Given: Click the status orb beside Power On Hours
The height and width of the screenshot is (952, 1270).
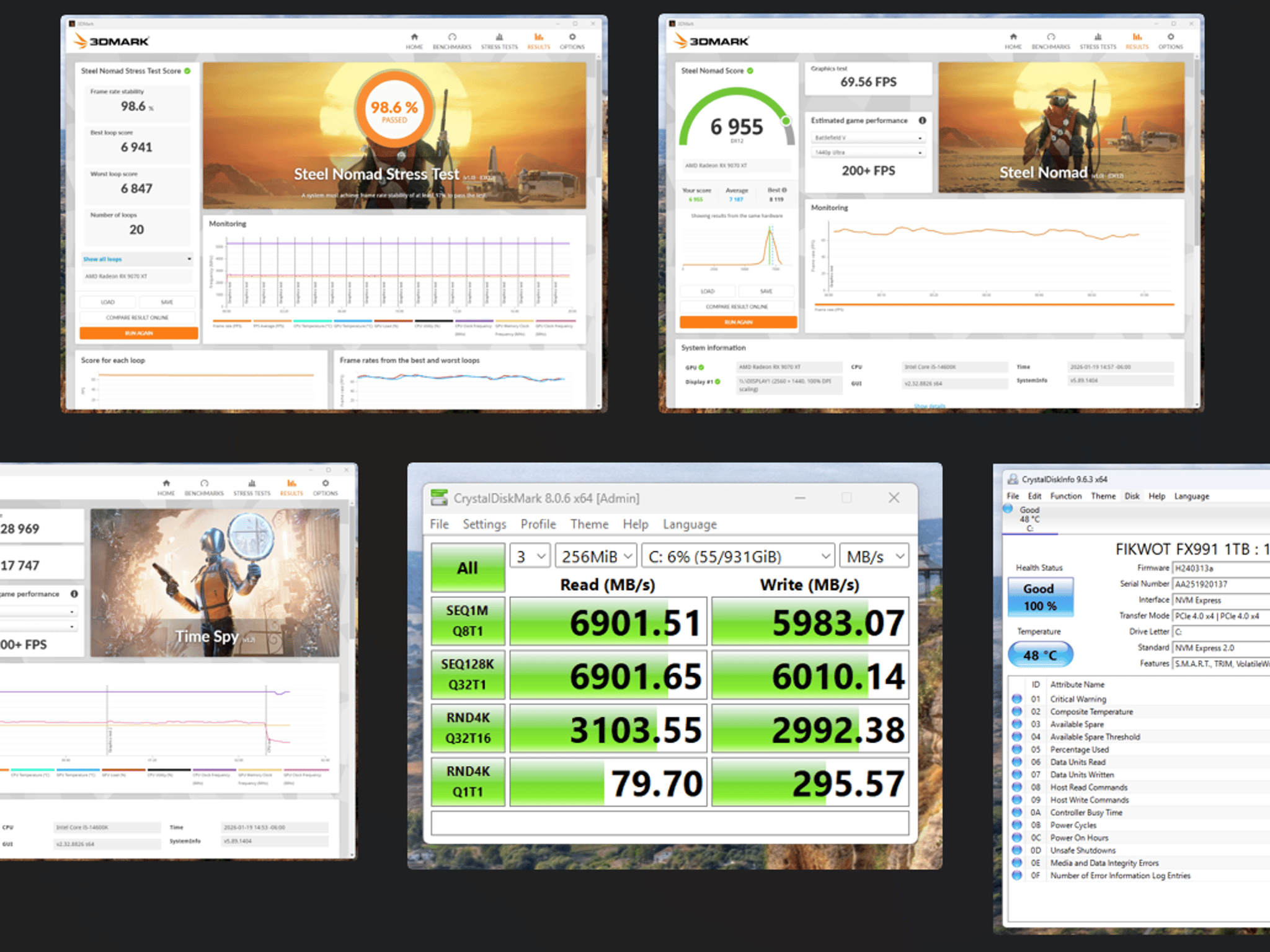Looking at the screenshot, I should (x=1017, y=837).
